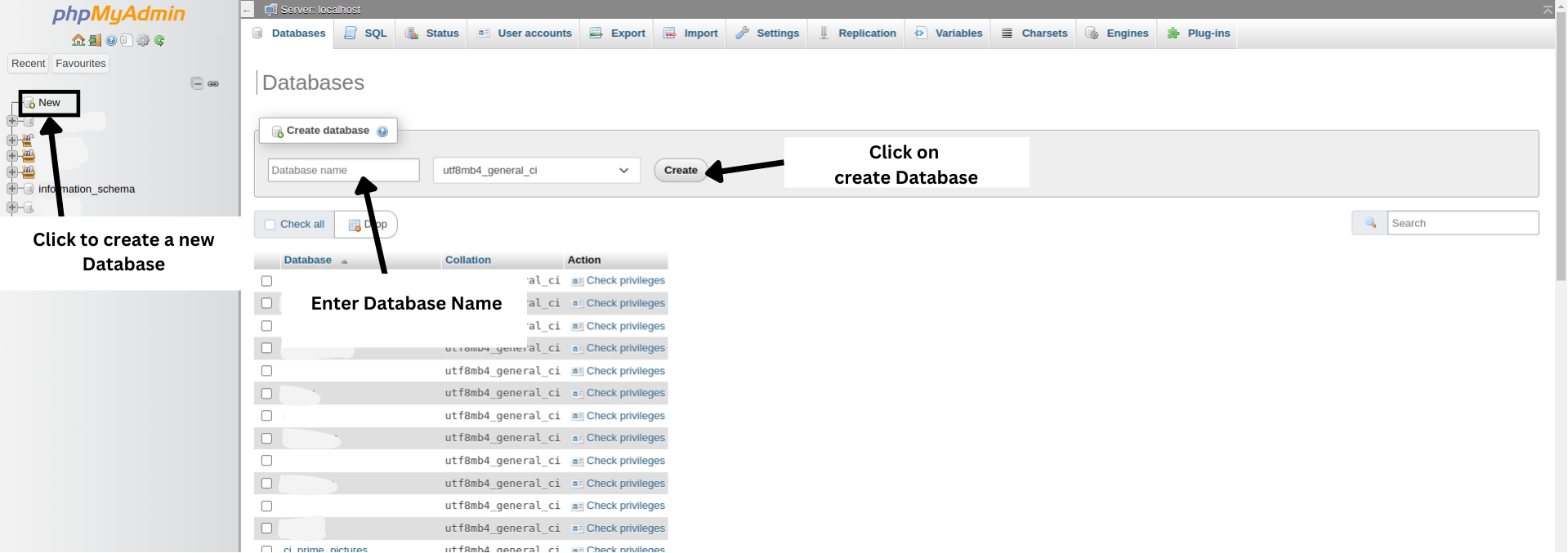
Task: Switch to the SQL tab
Action: tap(366, 33)
